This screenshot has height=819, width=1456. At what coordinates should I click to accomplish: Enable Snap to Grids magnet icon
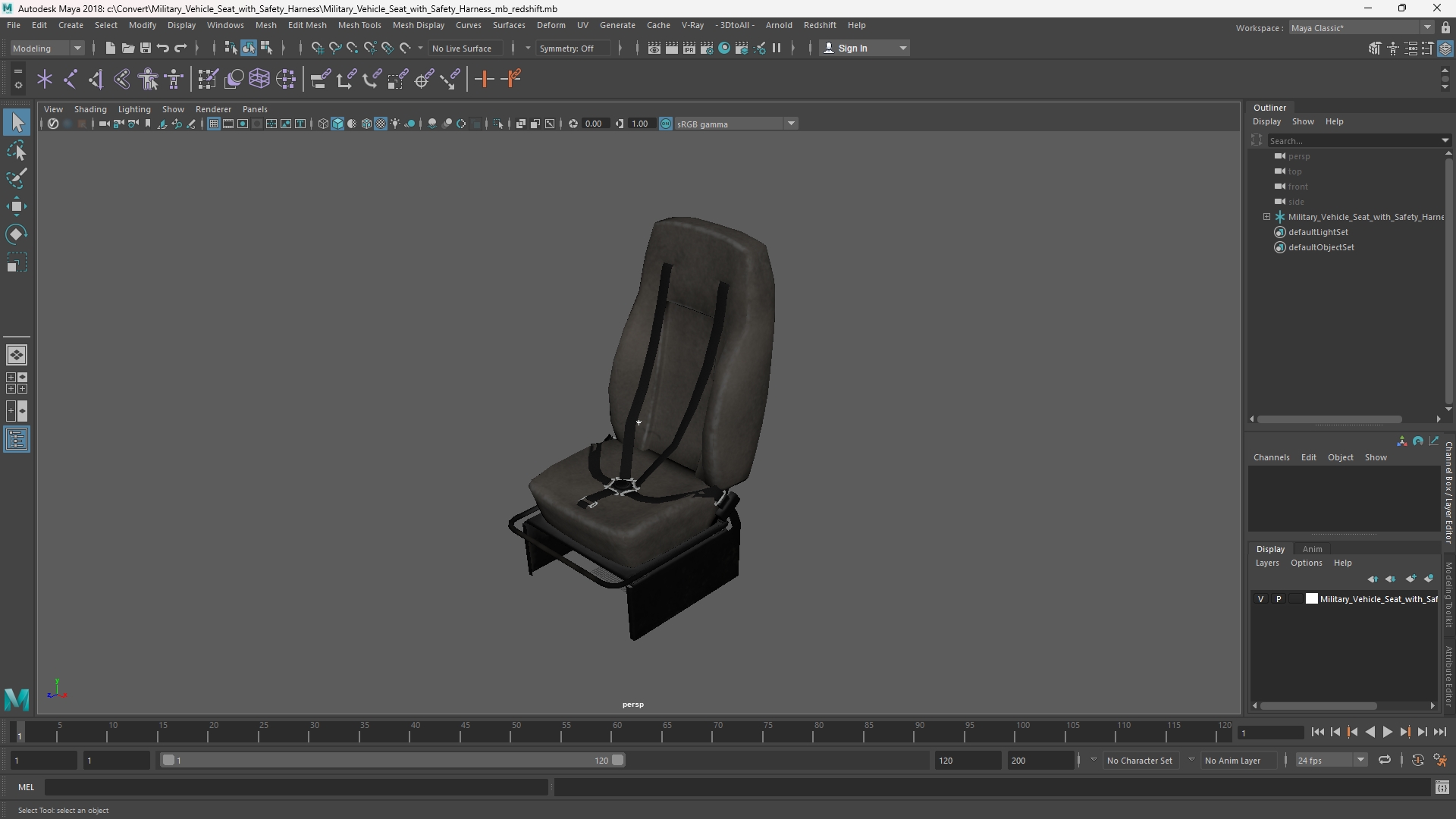pyautogui.click(x=317, y=48)
